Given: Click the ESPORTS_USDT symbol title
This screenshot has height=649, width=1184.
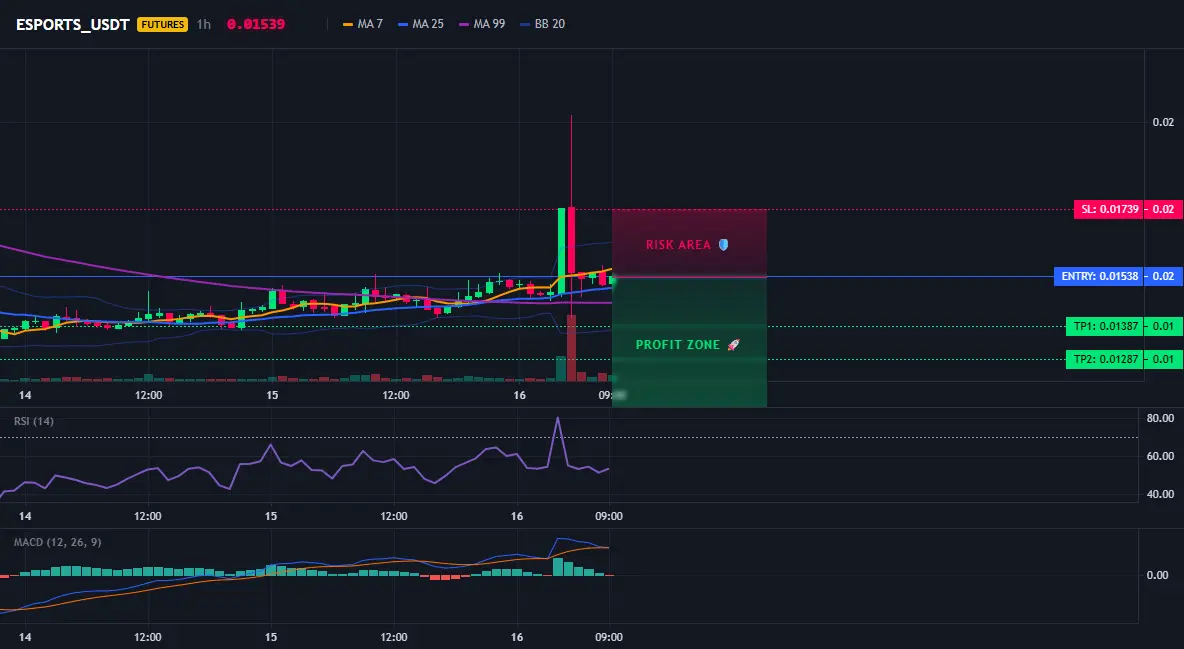Looking at the screenshot, I should click(72, 24).
